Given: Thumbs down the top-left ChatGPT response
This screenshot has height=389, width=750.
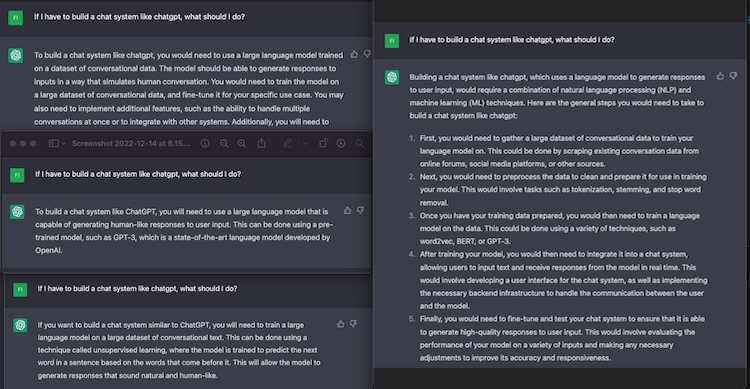Looking at the screenshot, I should pyautogui.click(x=367, y=54).
